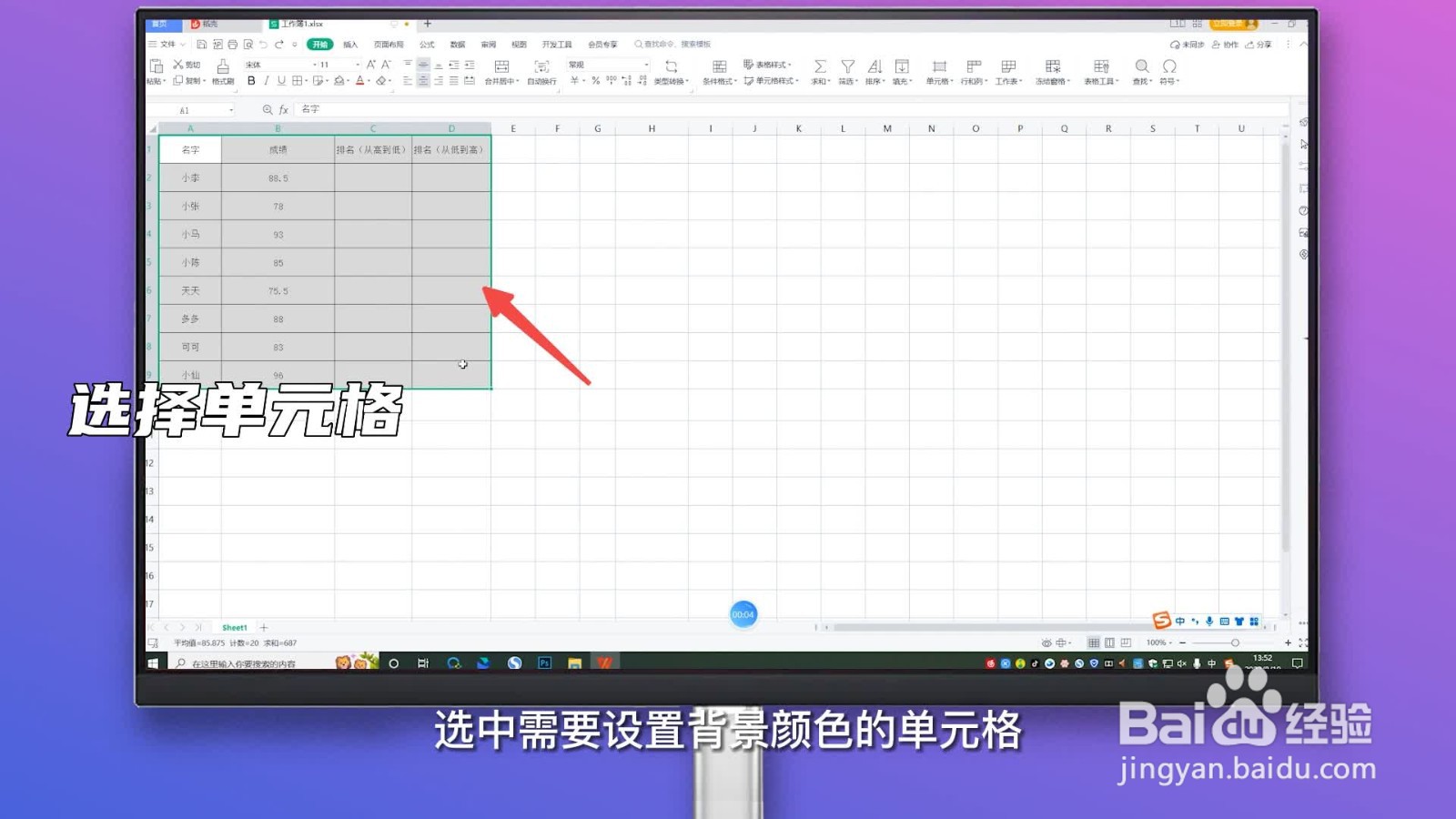
Task: Click the fill color bucket swatch
Action: point(339,80)
